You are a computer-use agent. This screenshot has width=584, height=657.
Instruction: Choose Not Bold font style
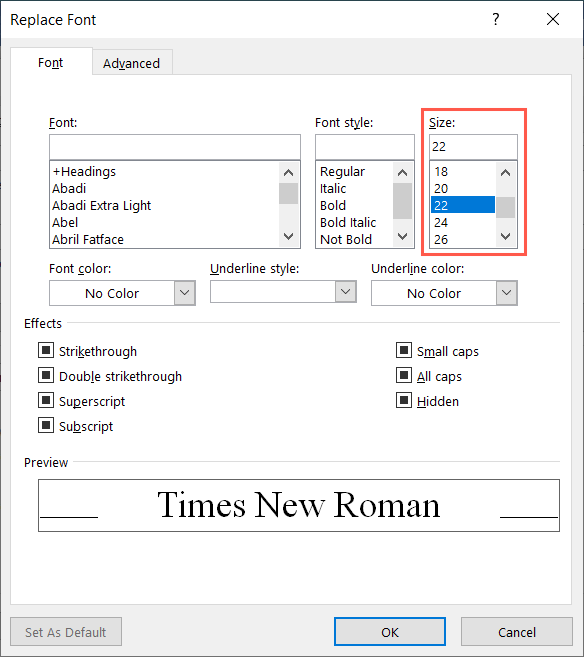(354, 239)
